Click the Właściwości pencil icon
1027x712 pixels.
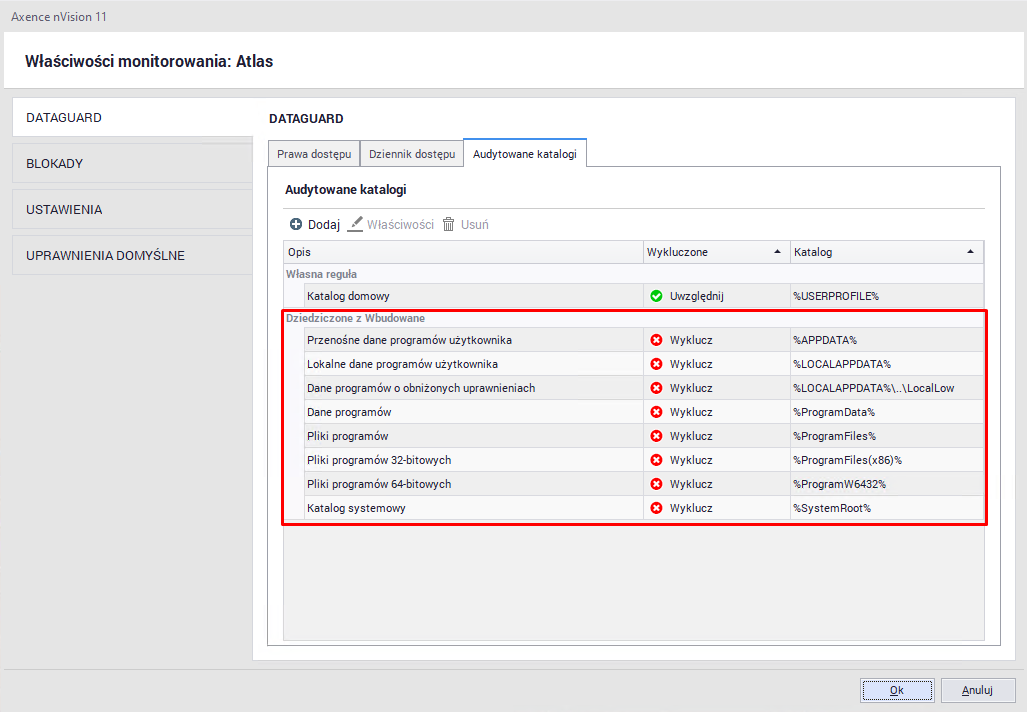pyautogui.click(x=355, y=225)
